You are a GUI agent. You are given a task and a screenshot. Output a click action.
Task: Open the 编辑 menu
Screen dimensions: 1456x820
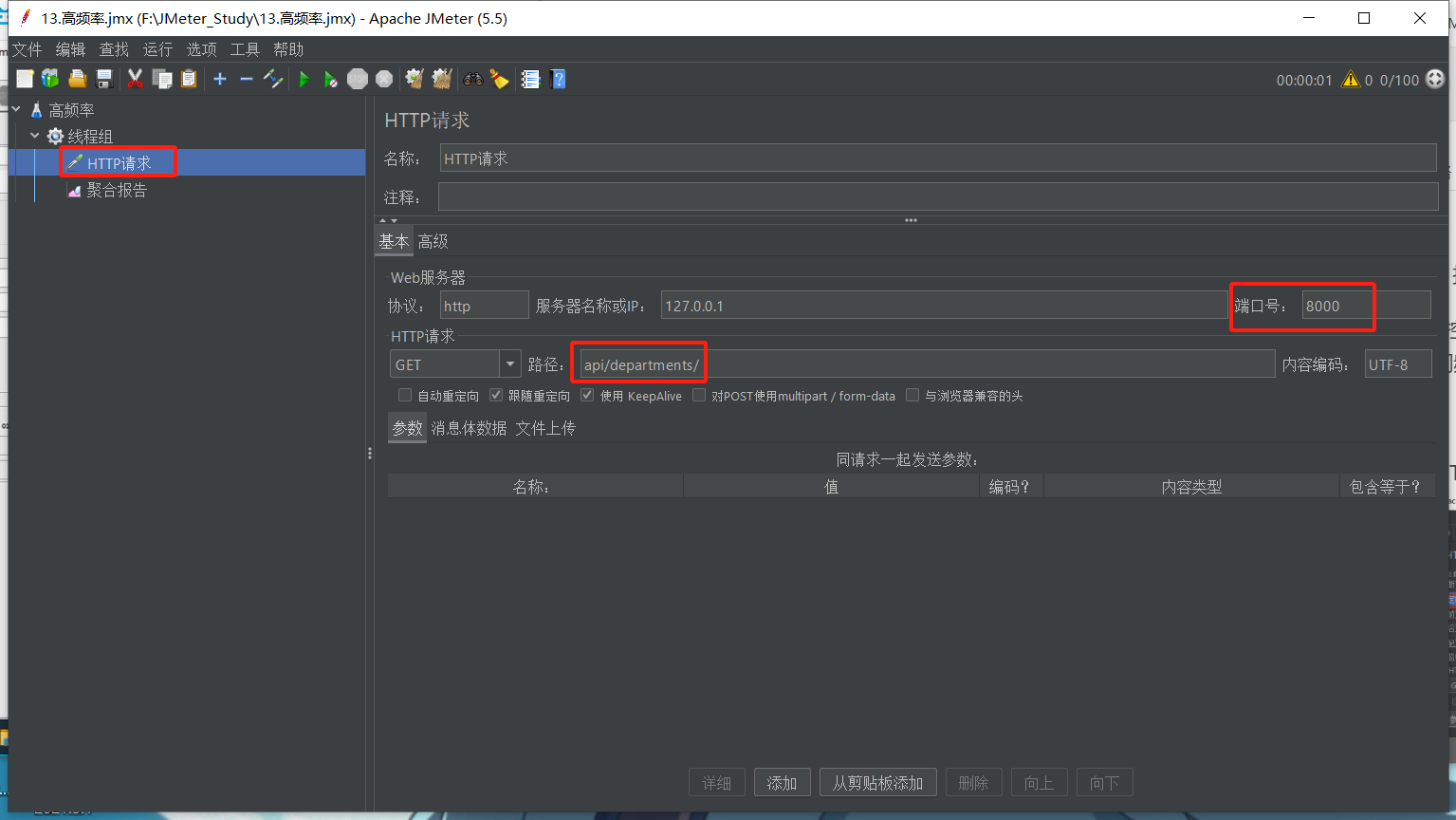pyautogui.click(x=70, y=49)
